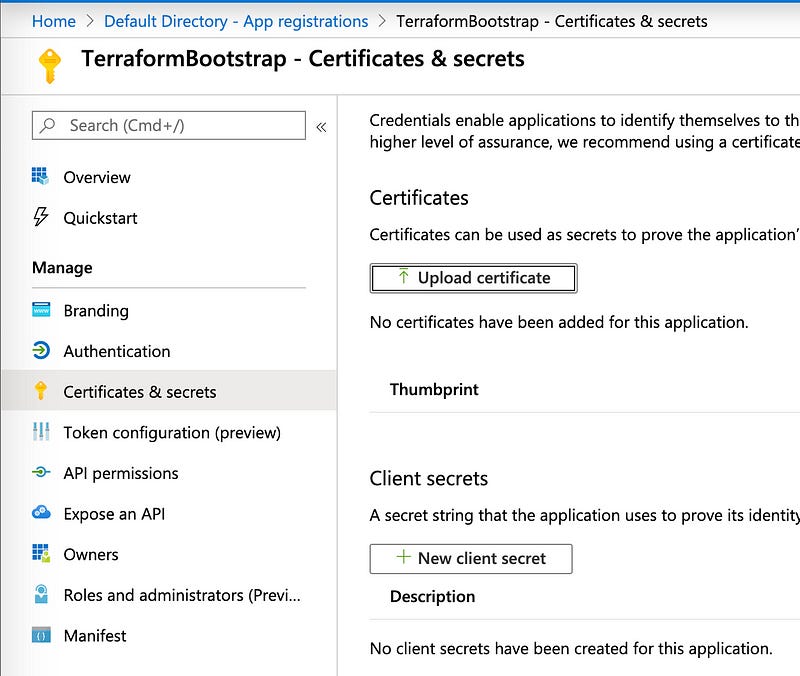Click the TerraformBootstrap breadcrumb text
This screenshot has width=800, height=676.
coord(552,21)
